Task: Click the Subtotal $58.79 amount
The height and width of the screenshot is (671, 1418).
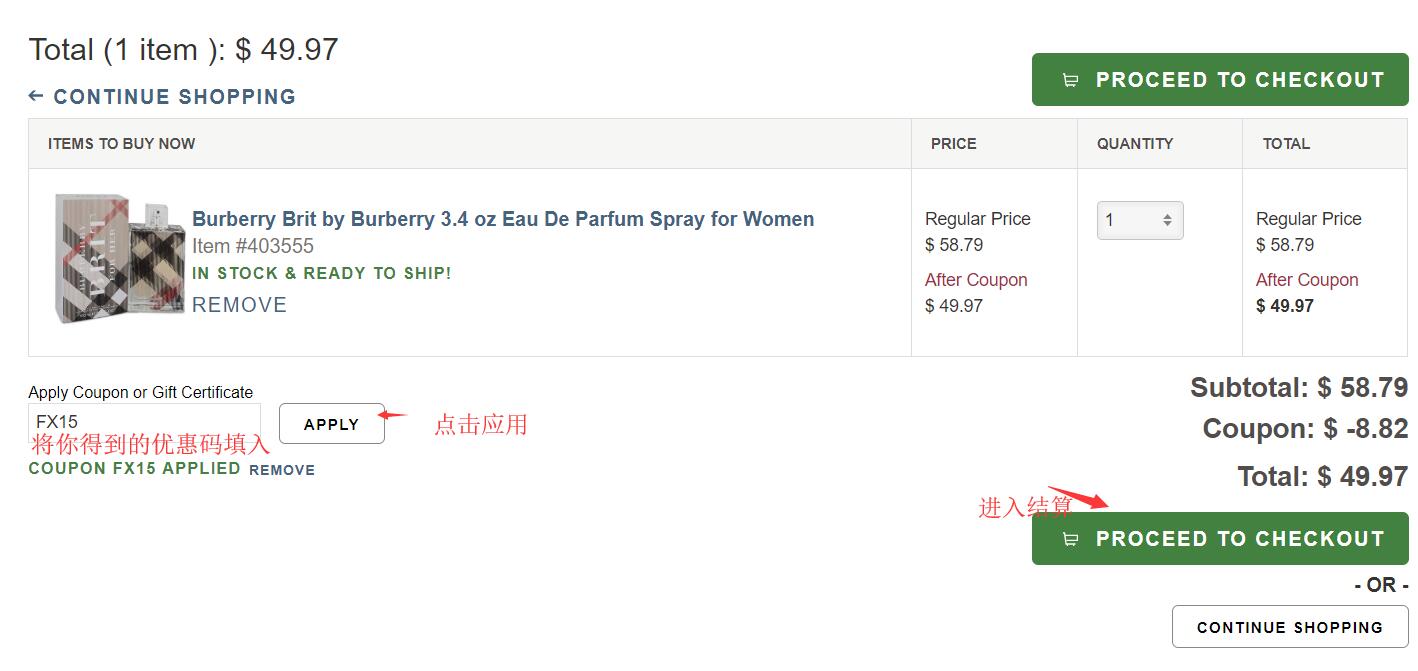Action: [1362, 388]
